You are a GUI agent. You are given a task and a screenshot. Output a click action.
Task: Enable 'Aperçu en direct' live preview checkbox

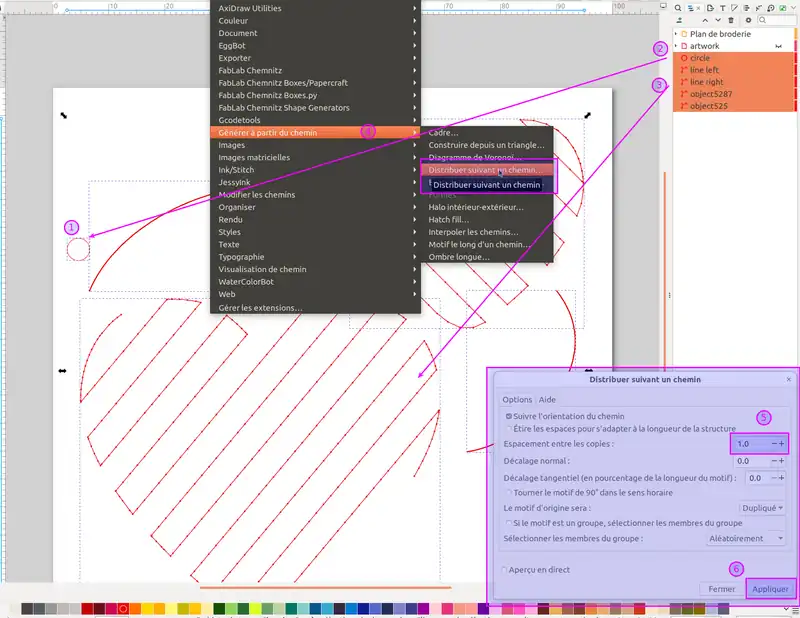tap(506, 569)
